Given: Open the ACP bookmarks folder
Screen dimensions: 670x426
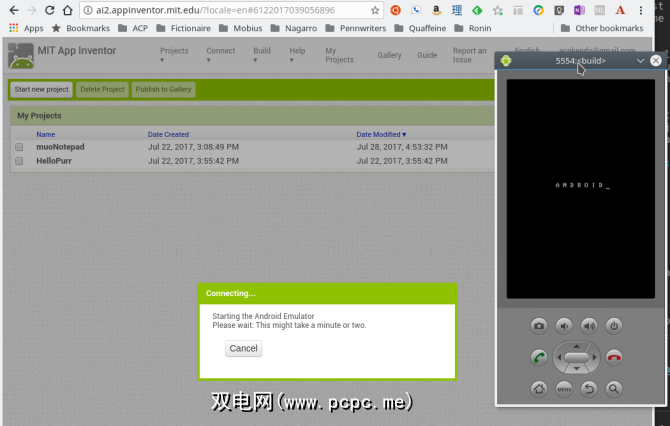Looking at the screenshot, I should tap(133, 28).
